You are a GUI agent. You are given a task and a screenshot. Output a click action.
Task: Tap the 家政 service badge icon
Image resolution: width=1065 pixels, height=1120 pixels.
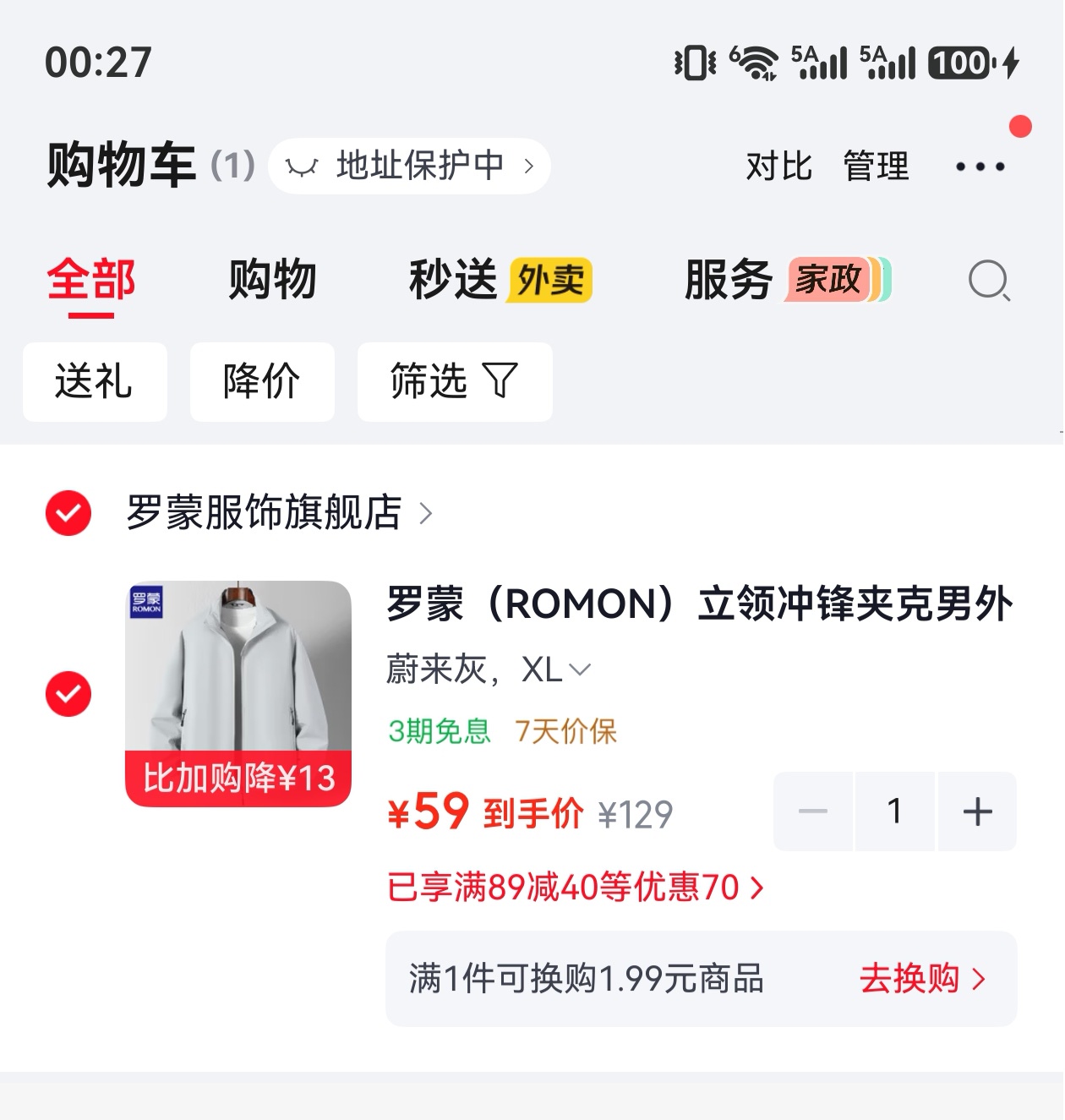[x=838, y=280]
